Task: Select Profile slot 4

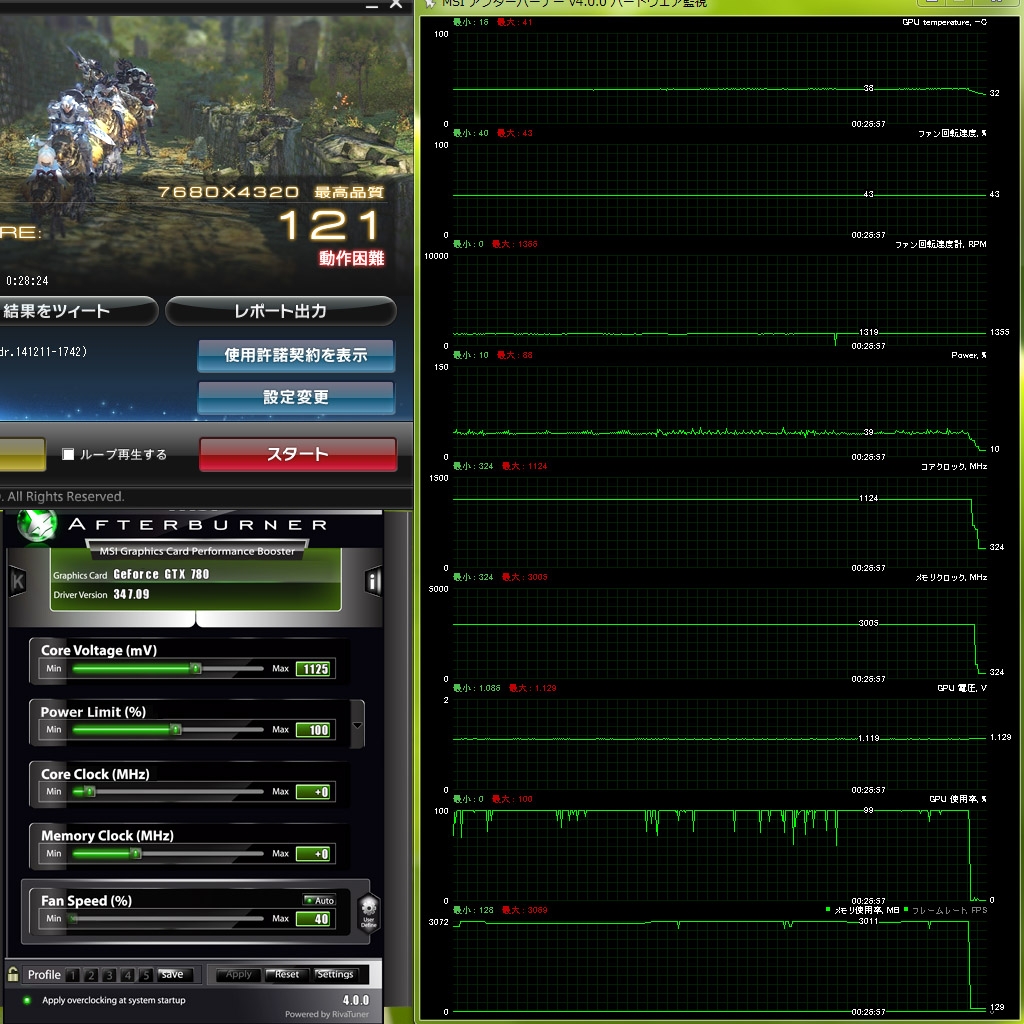Action: click(x=127, y=975)
